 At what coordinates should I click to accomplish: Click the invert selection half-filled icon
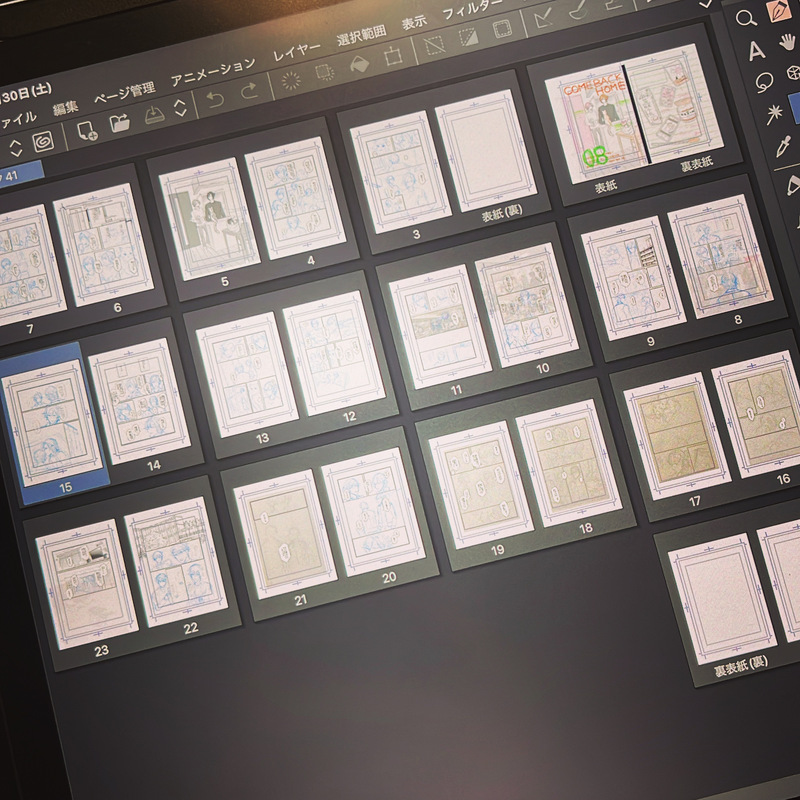(x=468, y=37)
